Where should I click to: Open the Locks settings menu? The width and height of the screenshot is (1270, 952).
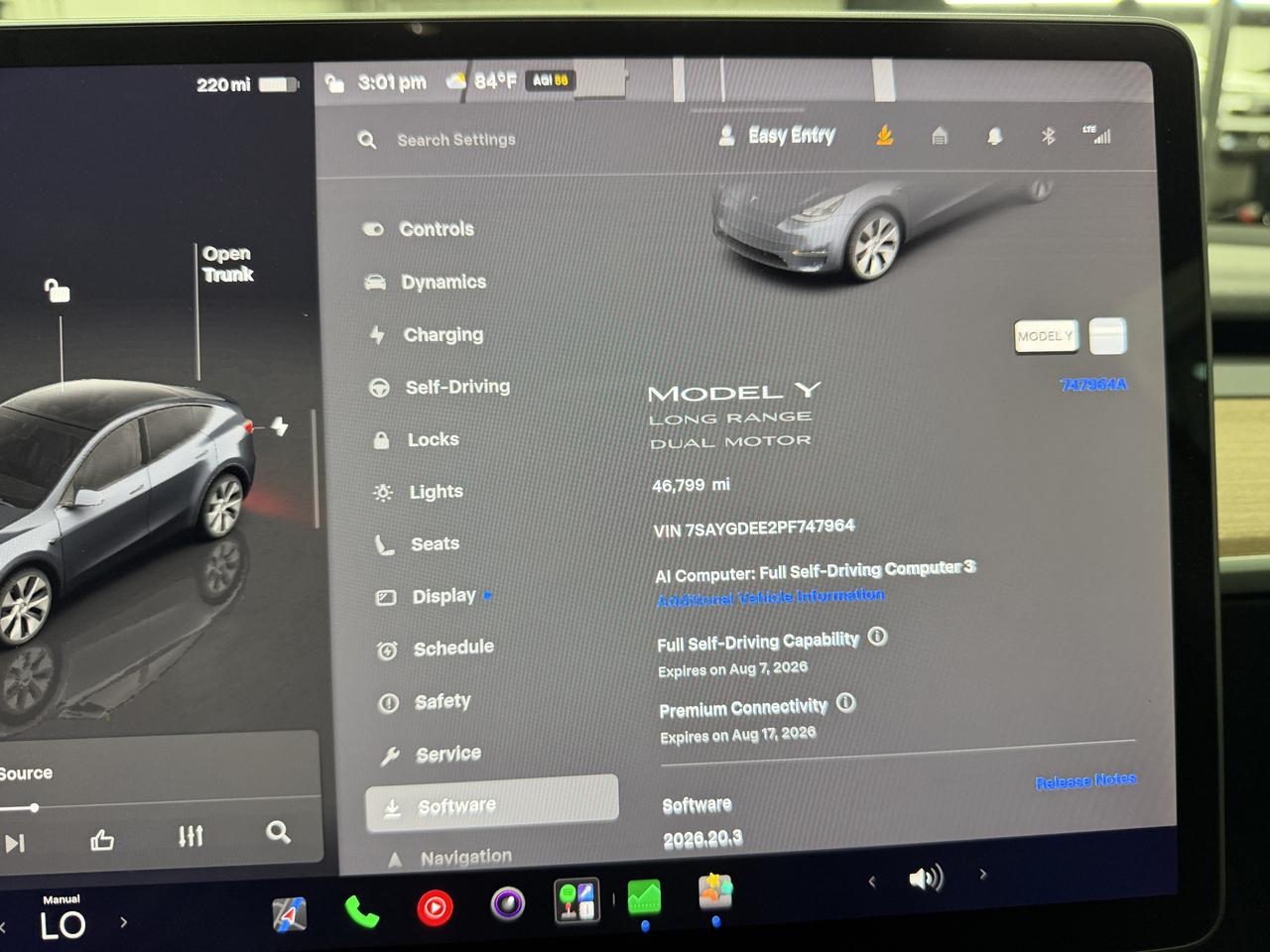point(415,439)
